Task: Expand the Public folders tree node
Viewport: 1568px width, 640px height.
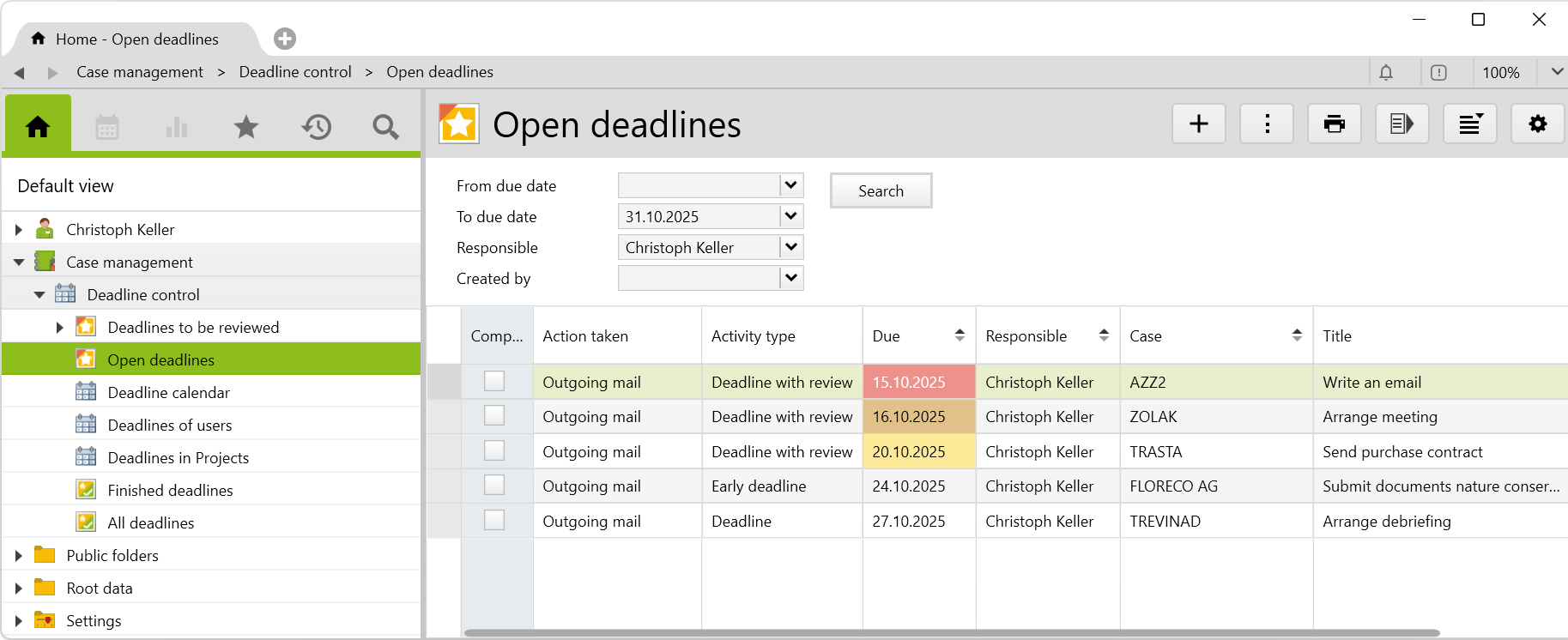Action: 18,556
